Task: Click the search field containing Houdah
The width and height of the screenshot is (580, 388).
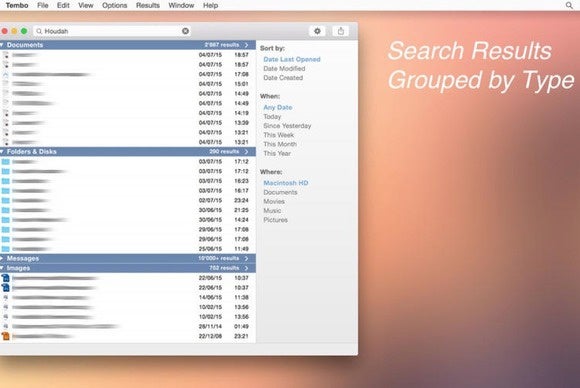Action: click(112, 31)
